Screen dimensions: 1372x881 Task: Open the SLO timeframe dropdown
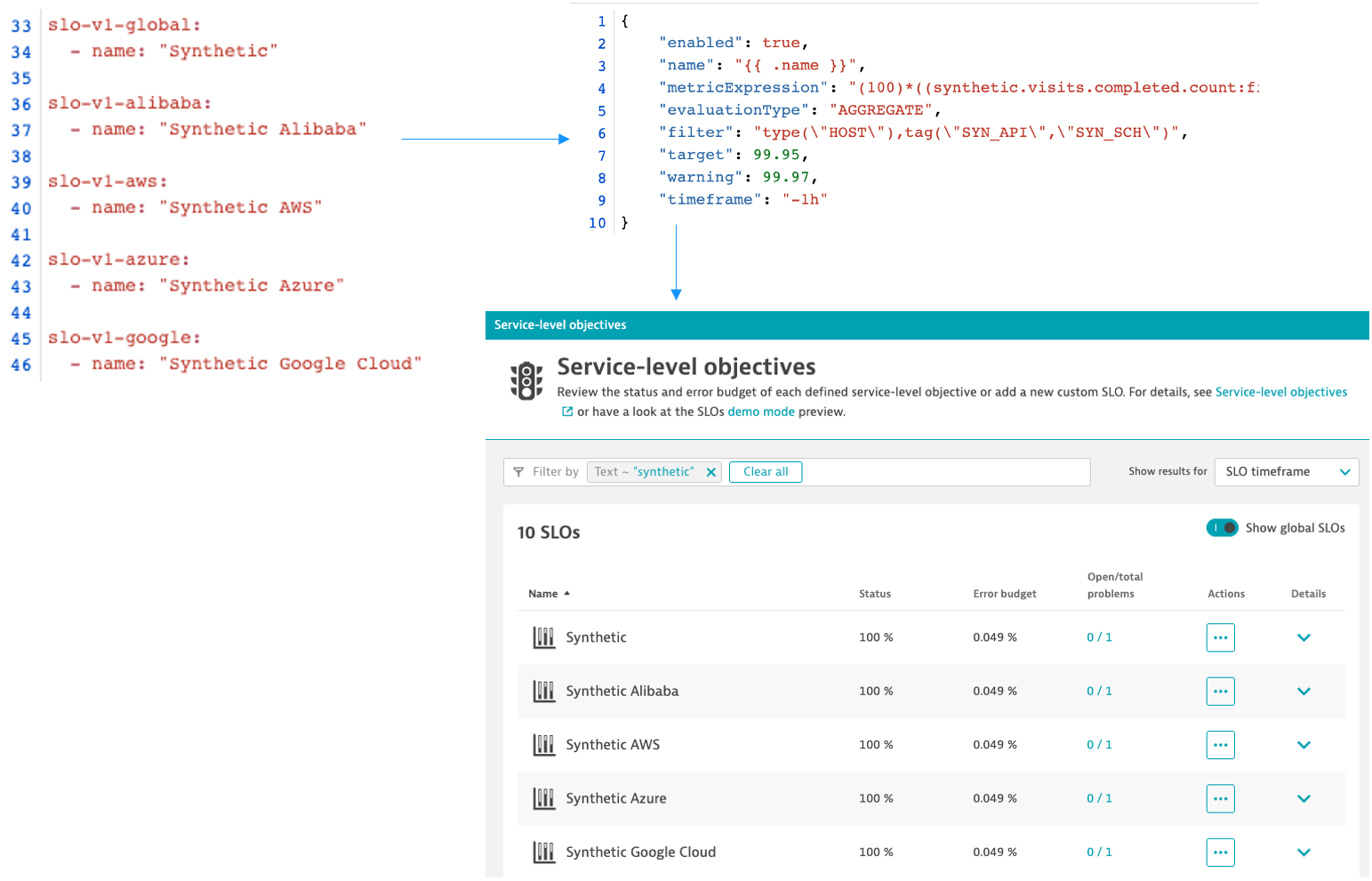pos(1286,472)
